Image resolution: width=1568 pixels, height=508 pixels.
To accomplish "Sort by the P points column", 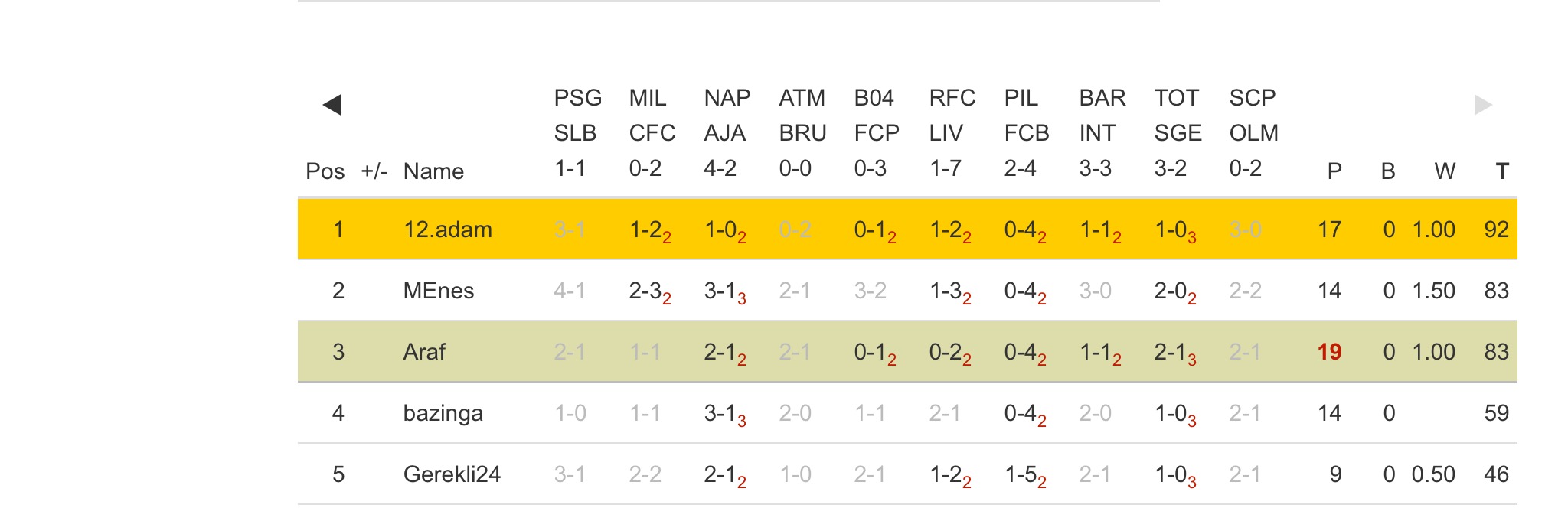I will click(x=1334, y=171).
